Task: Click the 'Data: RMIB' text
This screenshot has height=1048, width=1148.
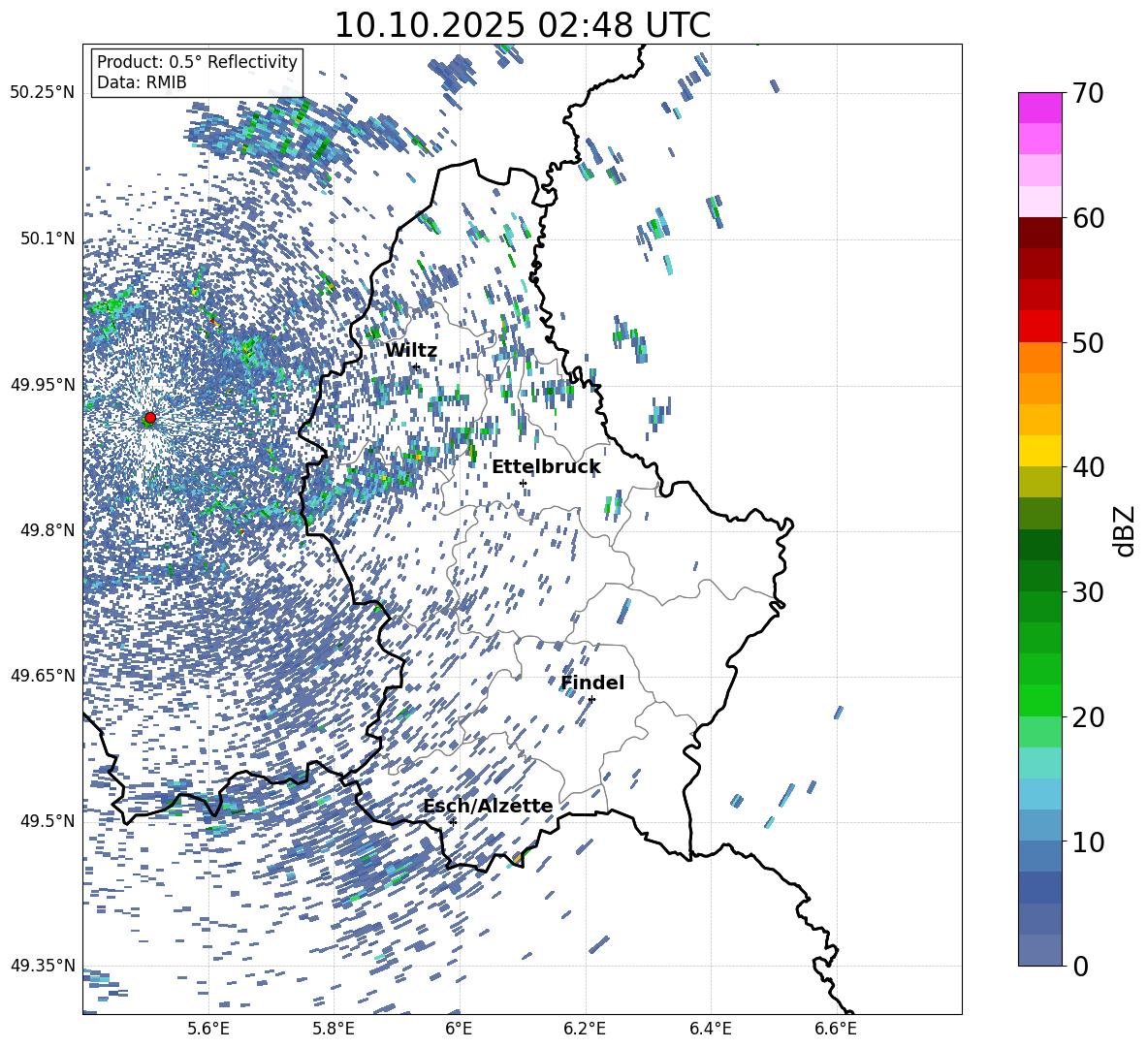Action: (142, 82)
